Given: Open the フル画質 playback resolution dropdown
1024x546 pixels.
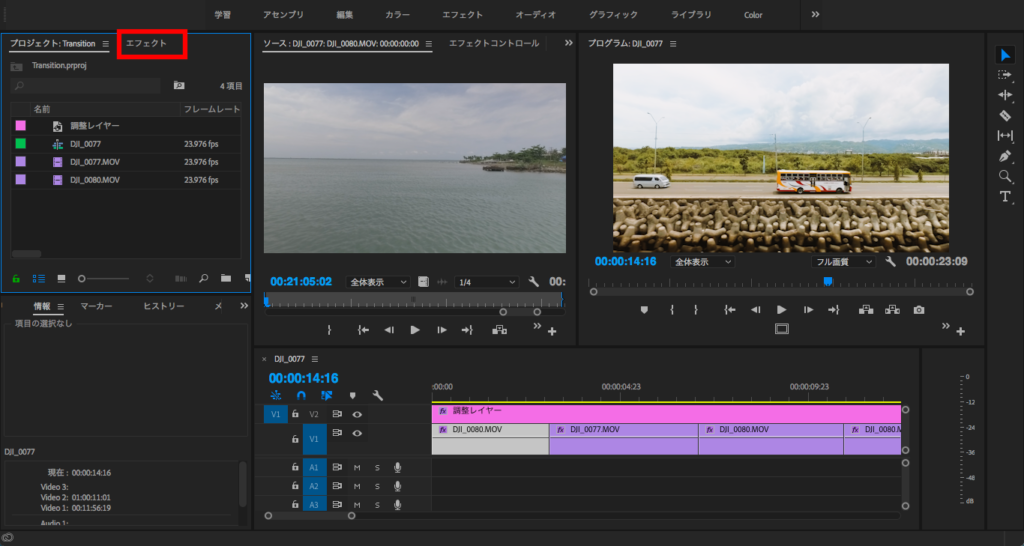Looking at the screenshot, I should tap(843, 262).
